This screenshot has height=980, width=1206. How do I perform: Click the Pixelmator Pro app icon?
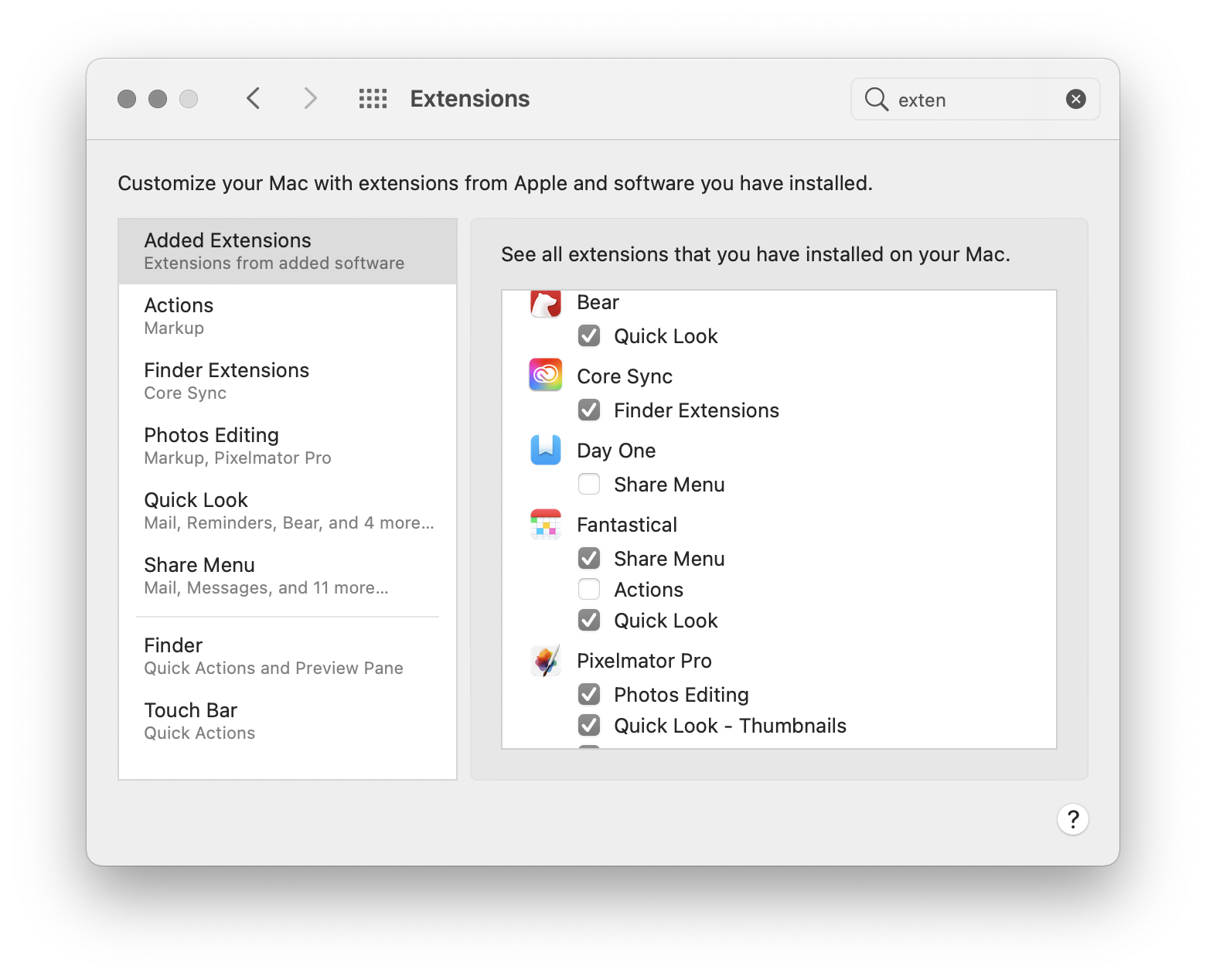click(546, 660)
